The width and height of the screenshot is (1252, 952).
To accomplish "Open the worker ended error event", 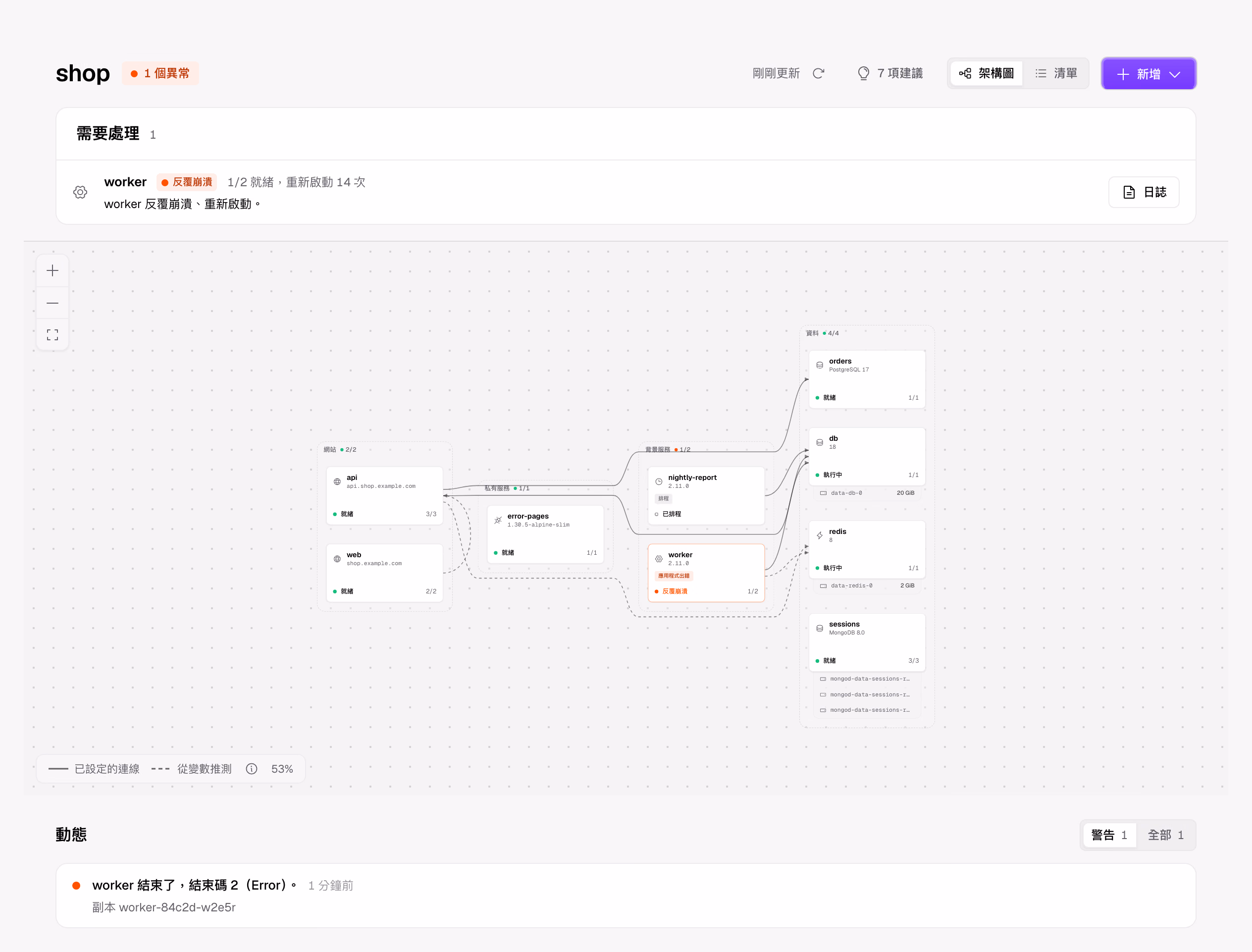I will coord(626,896).
